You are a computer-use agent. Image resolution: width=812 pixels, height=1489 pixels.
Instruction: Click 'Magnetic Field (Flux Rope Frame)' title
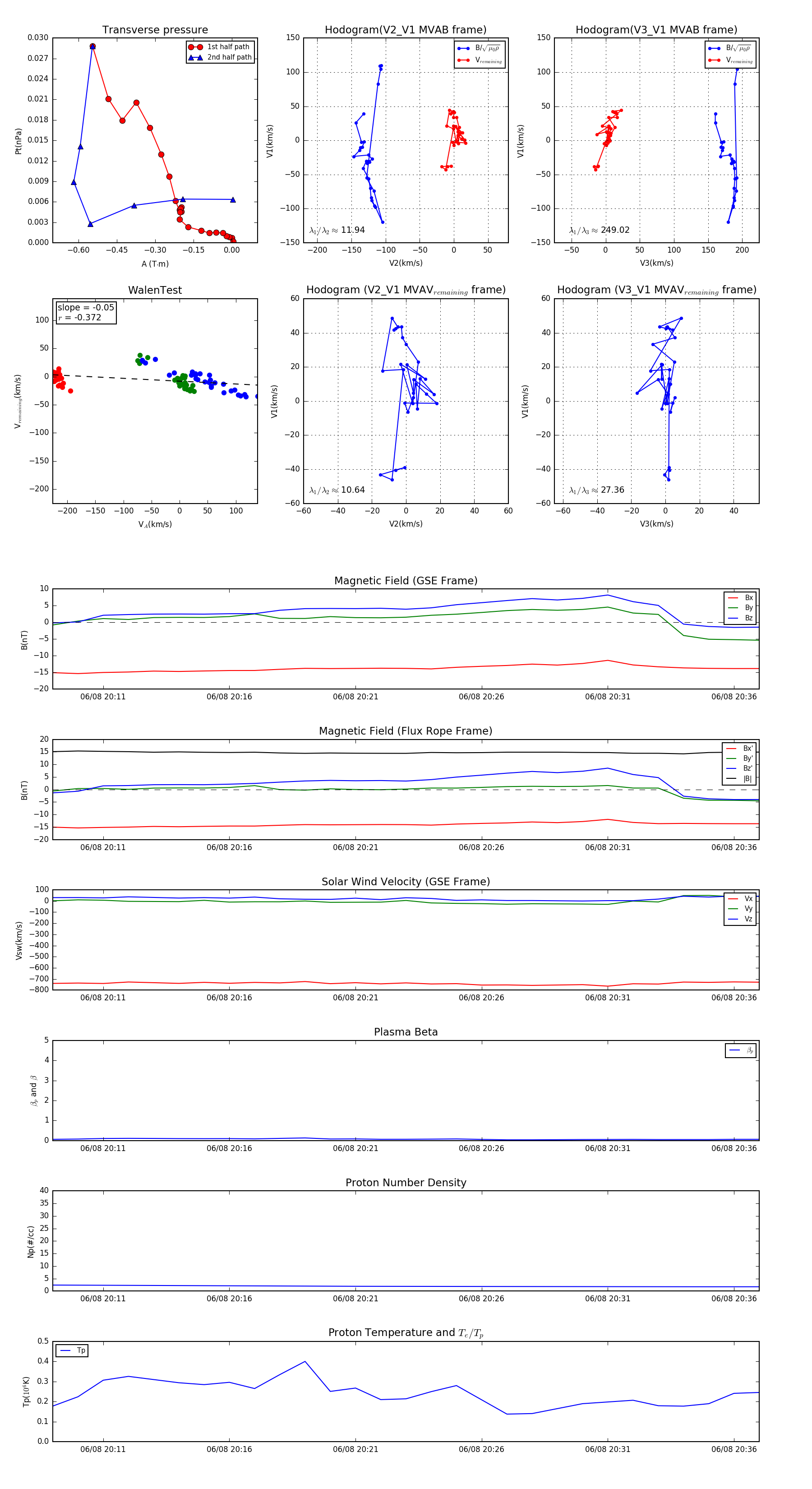click(x=406, y=731)
